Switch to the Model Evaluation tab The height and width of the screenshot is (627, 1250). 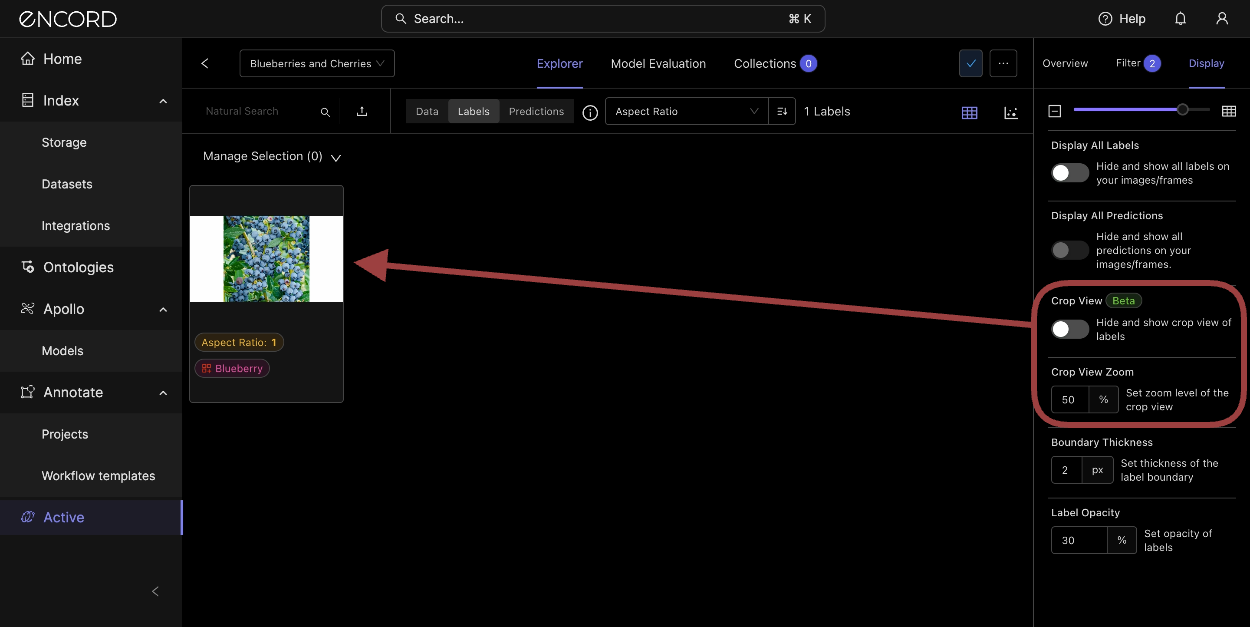(x=658, y=63)
